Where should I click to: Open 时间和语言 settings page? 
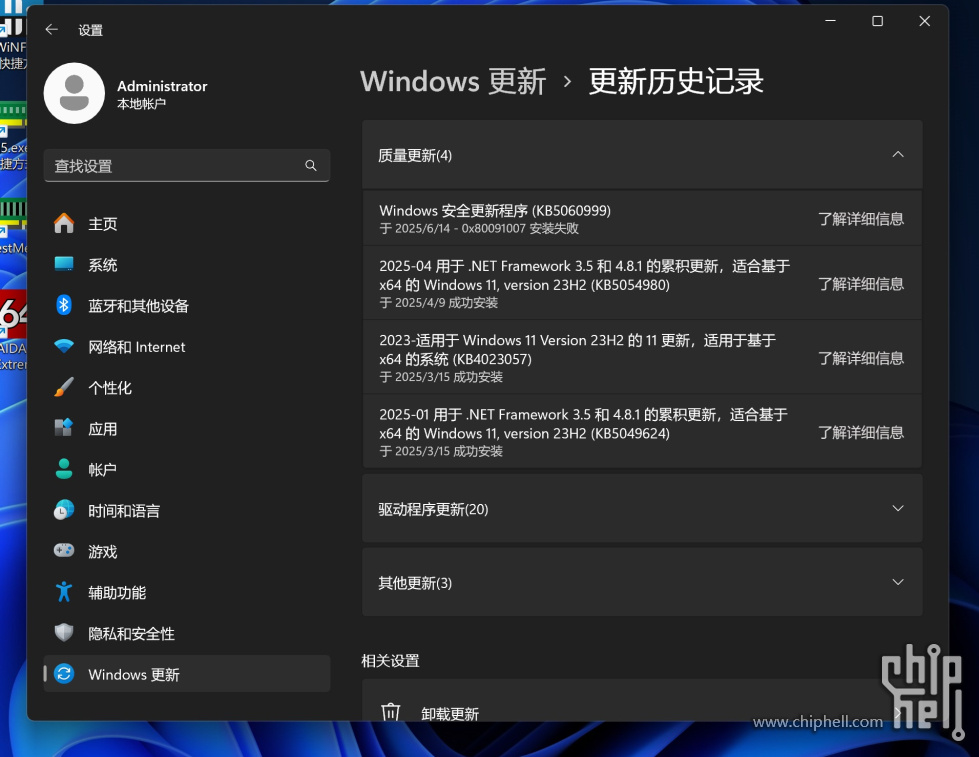click(187, 511)
